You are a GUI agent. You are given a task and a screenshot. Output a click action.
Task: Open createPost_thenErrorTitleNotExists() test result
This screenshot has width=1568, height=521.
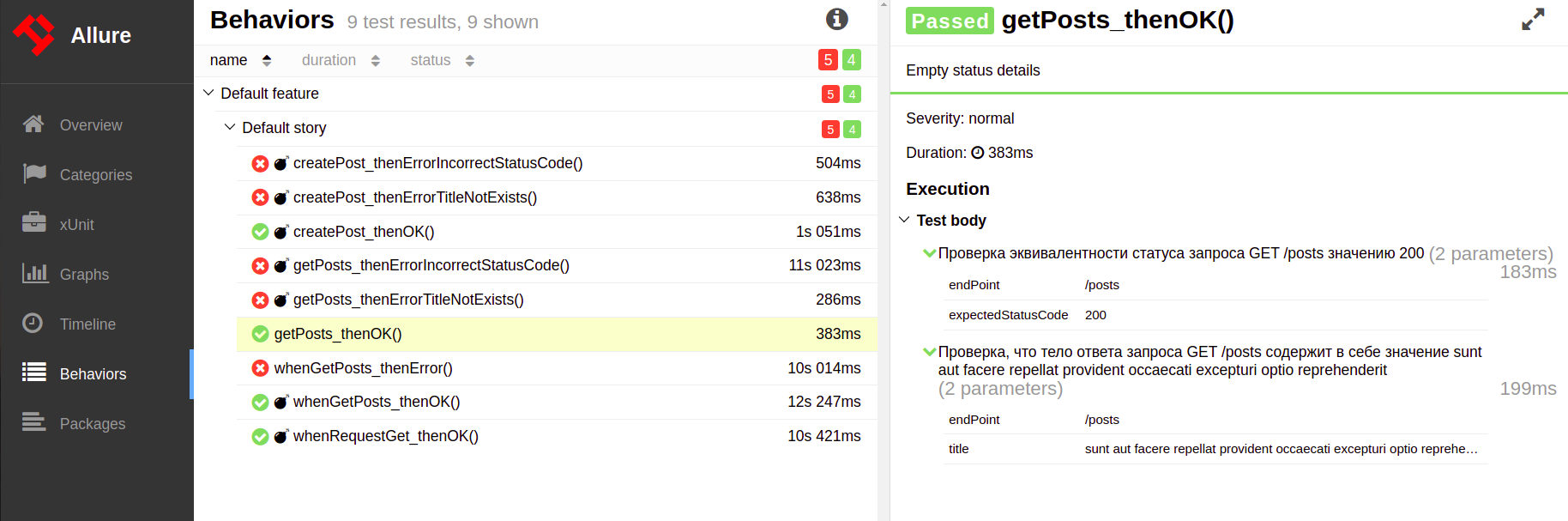557,197
